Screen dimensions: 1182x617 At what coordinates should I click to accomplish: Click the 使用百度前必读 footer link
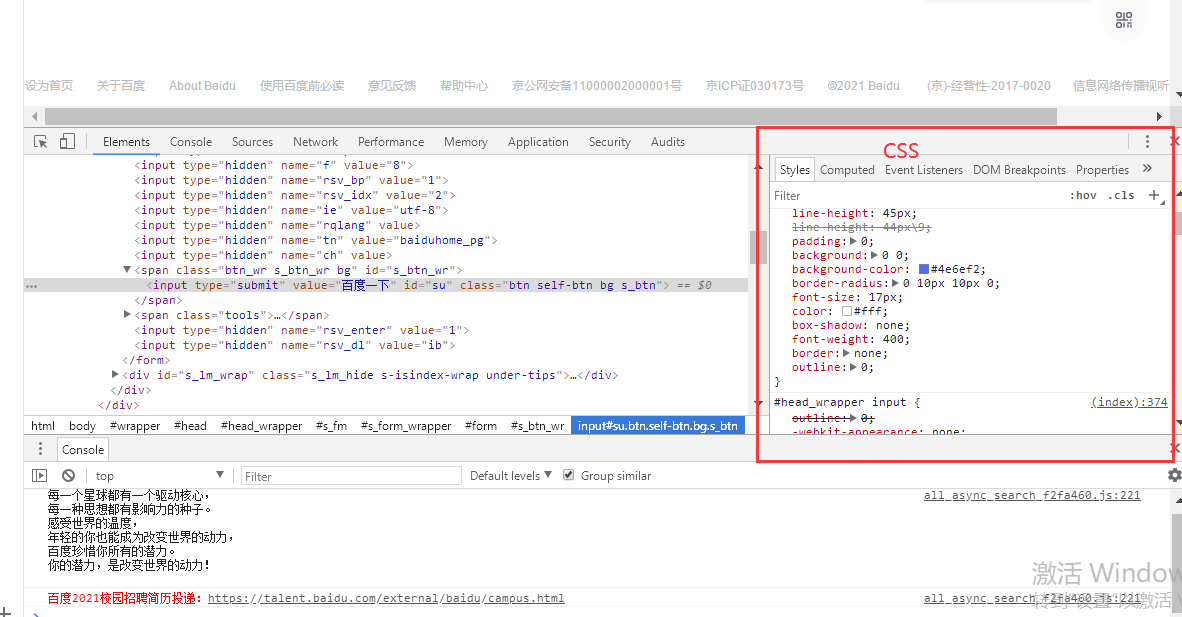click(x=302, y=86)
